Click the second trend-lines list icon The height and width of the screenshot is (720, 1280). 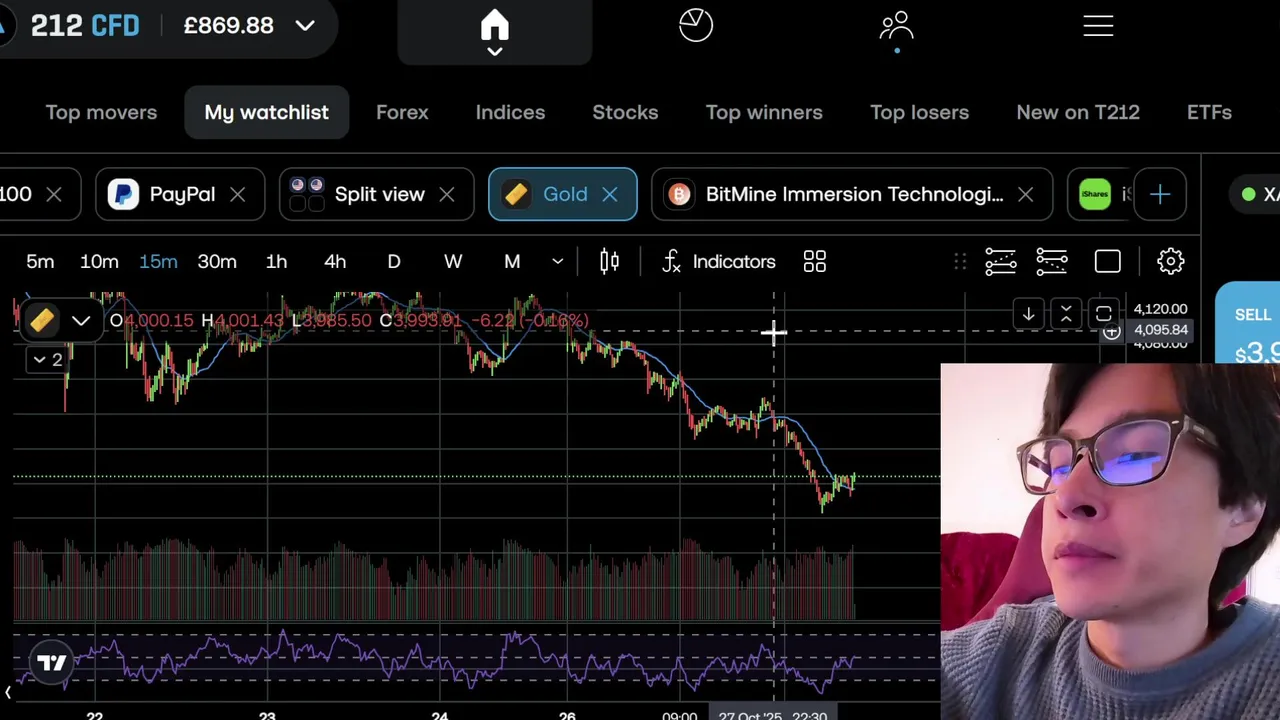[x=1052, y=262]
